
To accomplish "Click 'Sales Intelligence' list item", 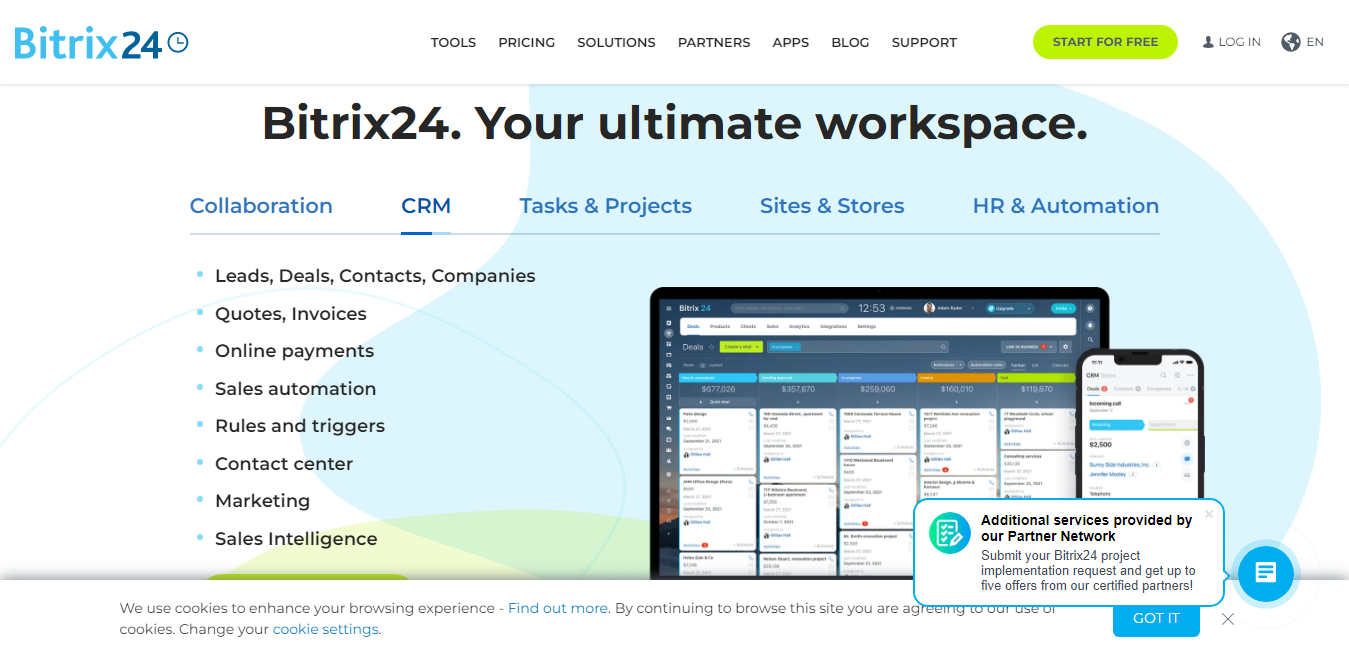I will [x=296, y=539].
